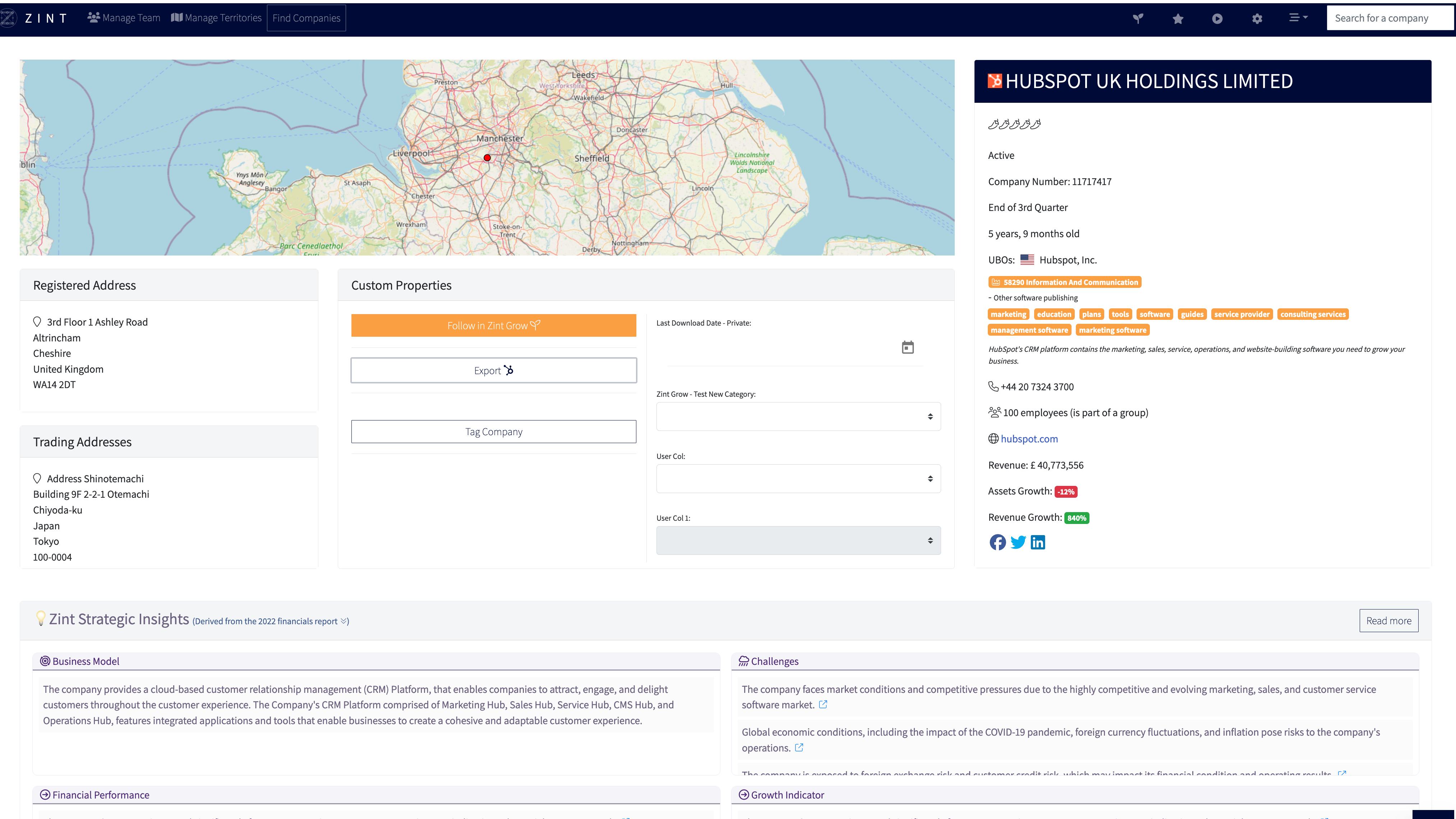
Task: Share company on Facebook
Action: 998,542
